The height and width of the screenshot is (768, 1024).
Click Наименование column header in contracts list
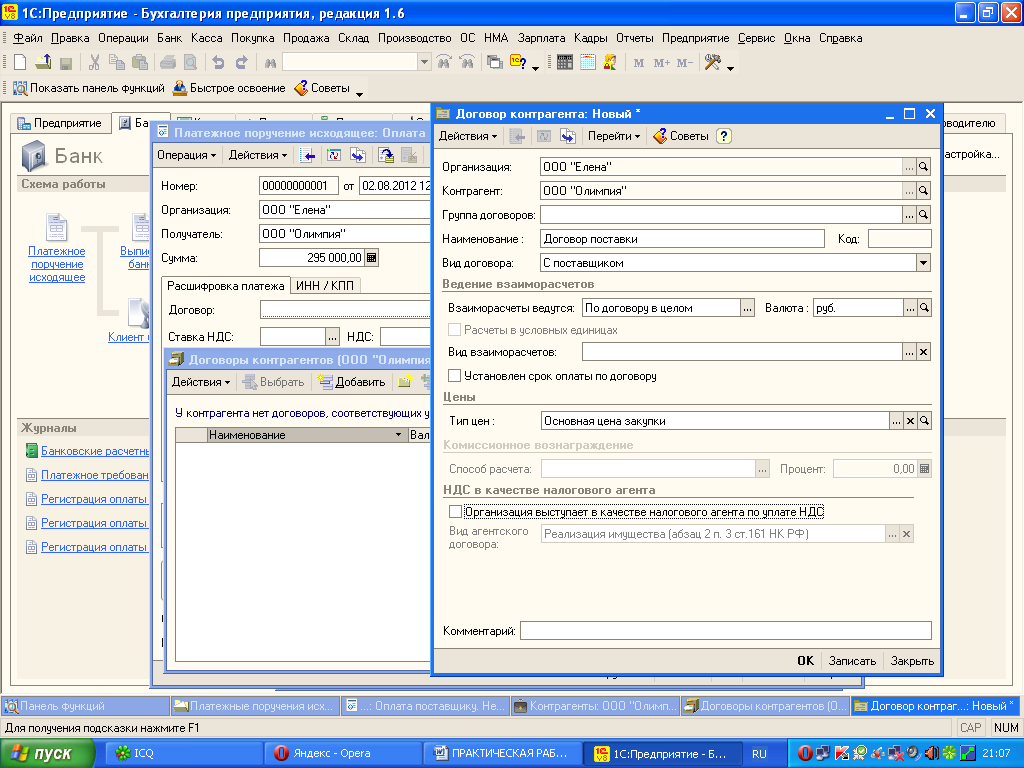coord(306,435)
